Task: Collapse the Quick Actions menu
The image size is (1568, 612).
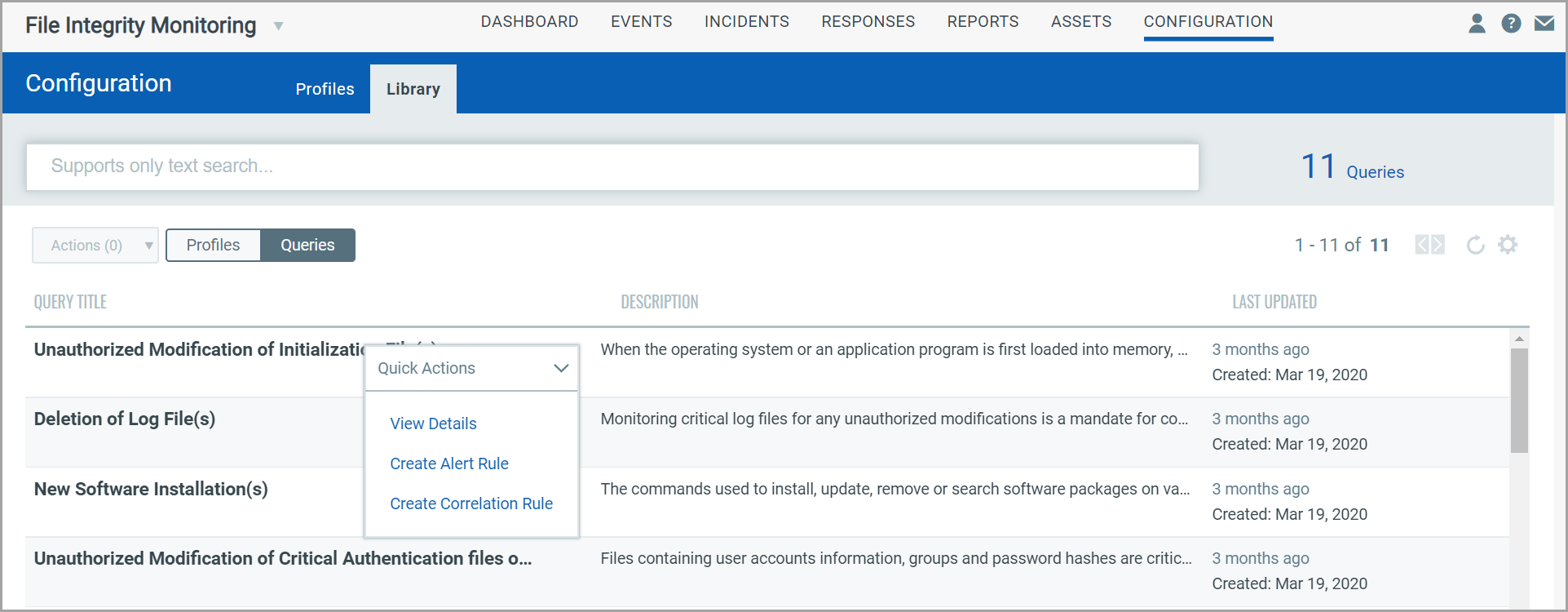Action: pyautogui.click(x=561, y=368)
